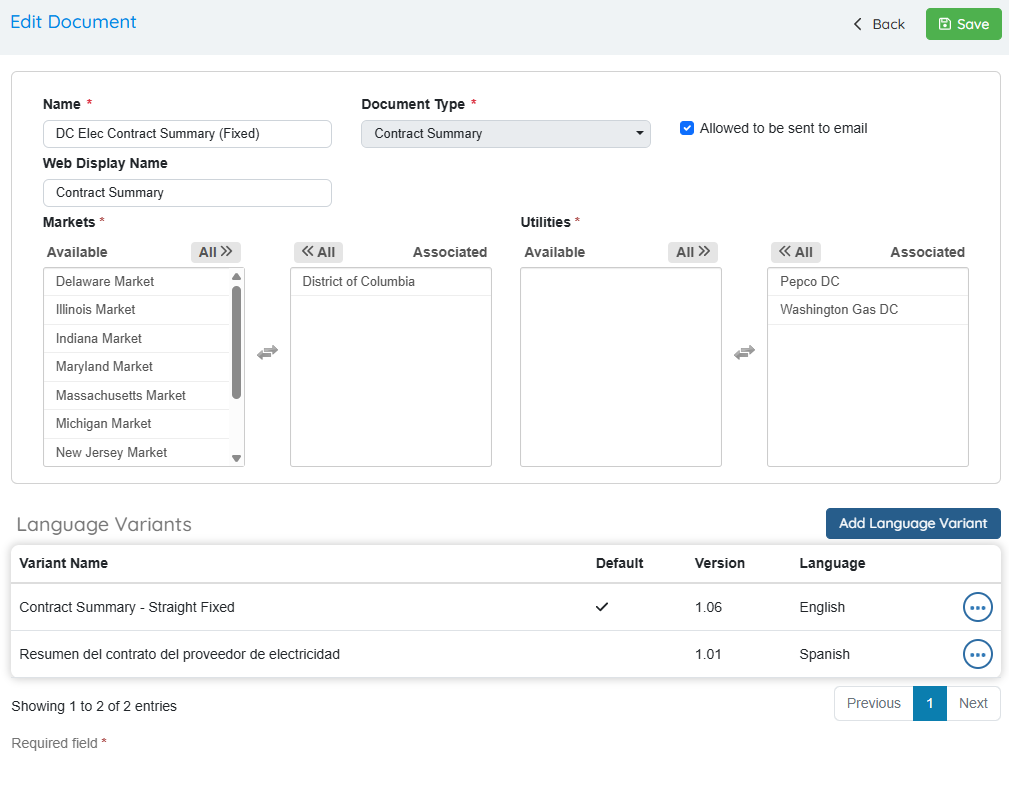Click the Edit Document page title
The height and width of the screenshot is (785, 1009).
pyautogui.click(x=73, y=22)
